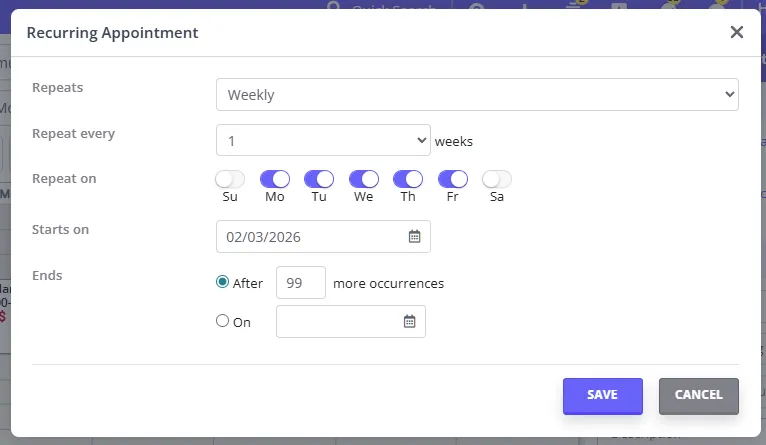Expand the Repeat every weeks dropdown
The image size is (766, 445).
tap(323, 140)
